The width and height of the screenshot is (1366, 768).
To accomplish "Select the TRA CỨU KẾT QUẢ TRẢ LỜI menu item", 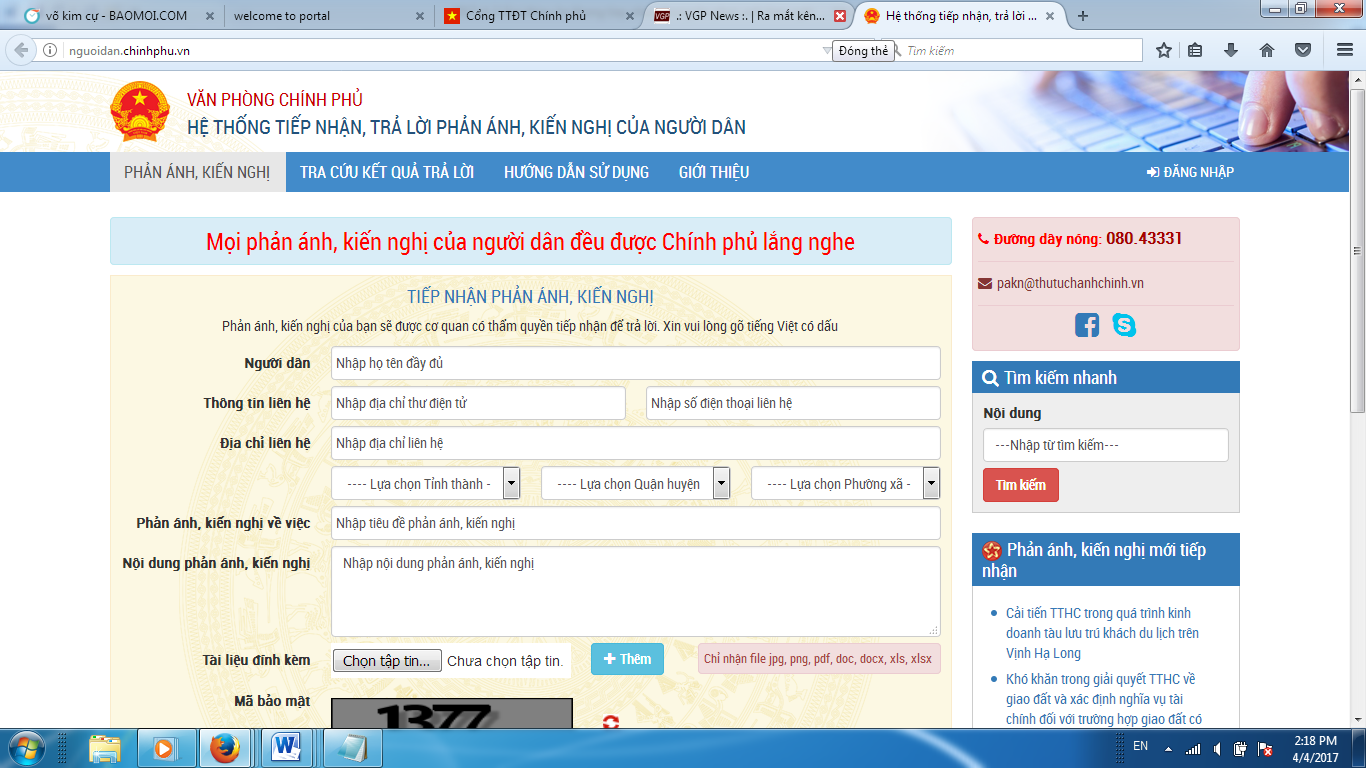I will click(388, 171).
